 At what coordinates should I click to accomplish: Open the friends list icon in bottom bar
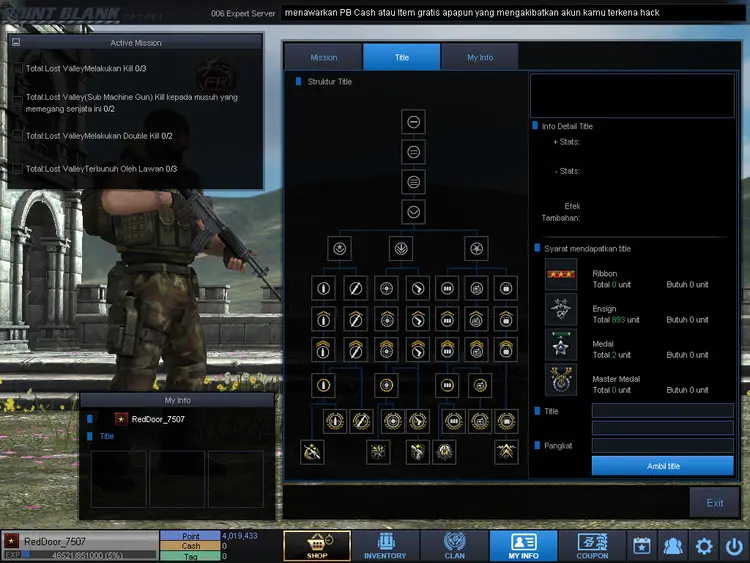coord(673,545)
